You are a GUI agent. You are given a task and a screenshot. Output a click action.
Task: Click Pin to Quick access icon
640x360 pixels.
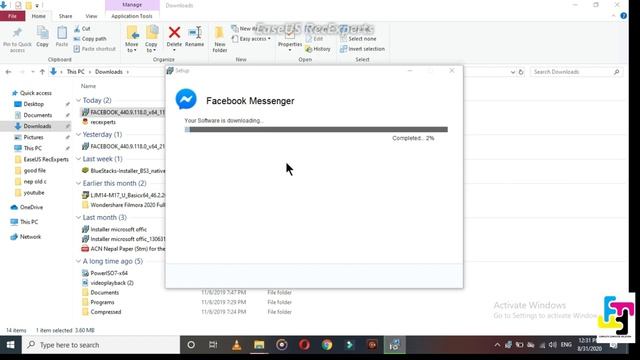(17, 33)
